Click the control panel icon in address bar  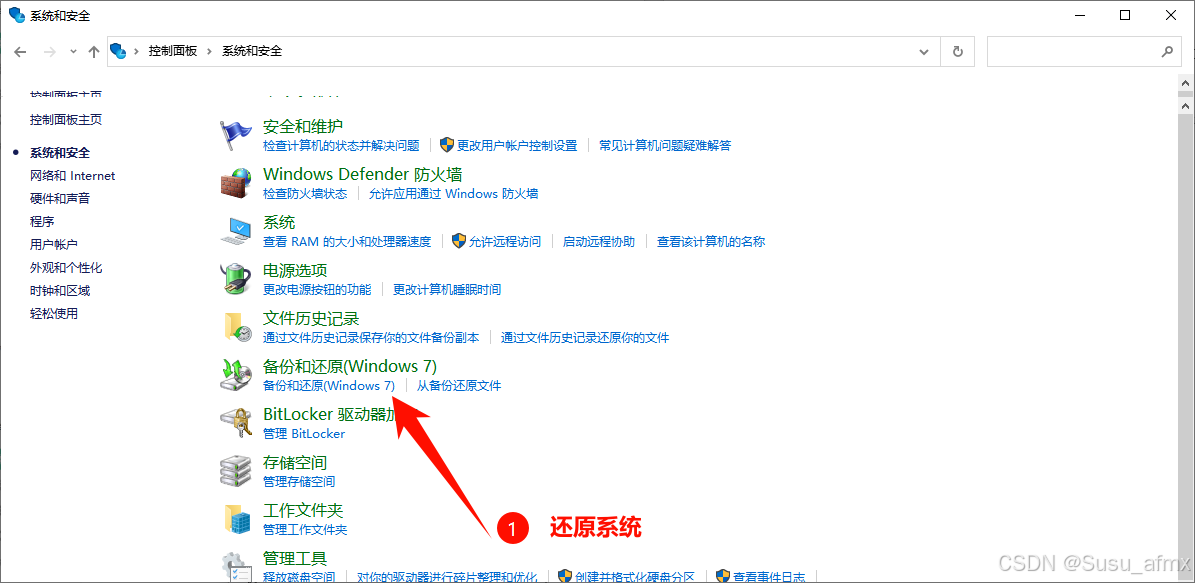(118, 51)
